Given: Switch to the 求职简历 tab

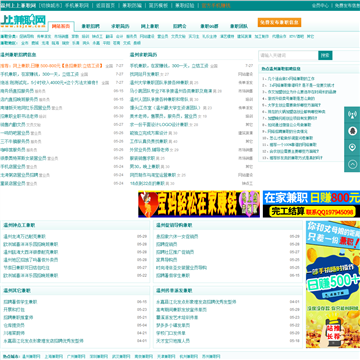Looking at the screenshot, I should point(120,26).
